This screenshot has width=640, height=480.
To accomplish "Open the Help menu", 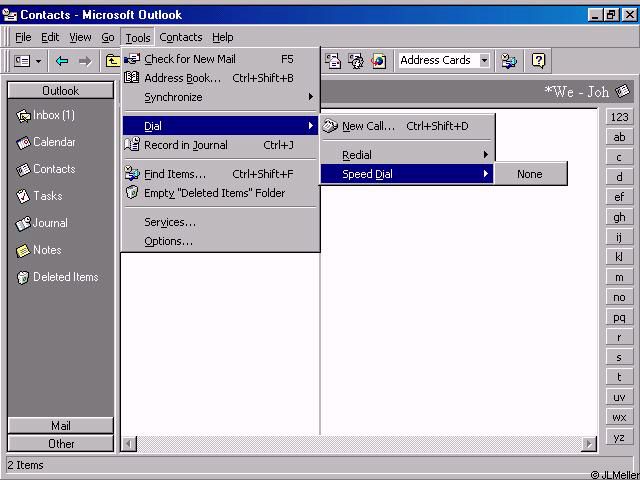I will [222, 38].
